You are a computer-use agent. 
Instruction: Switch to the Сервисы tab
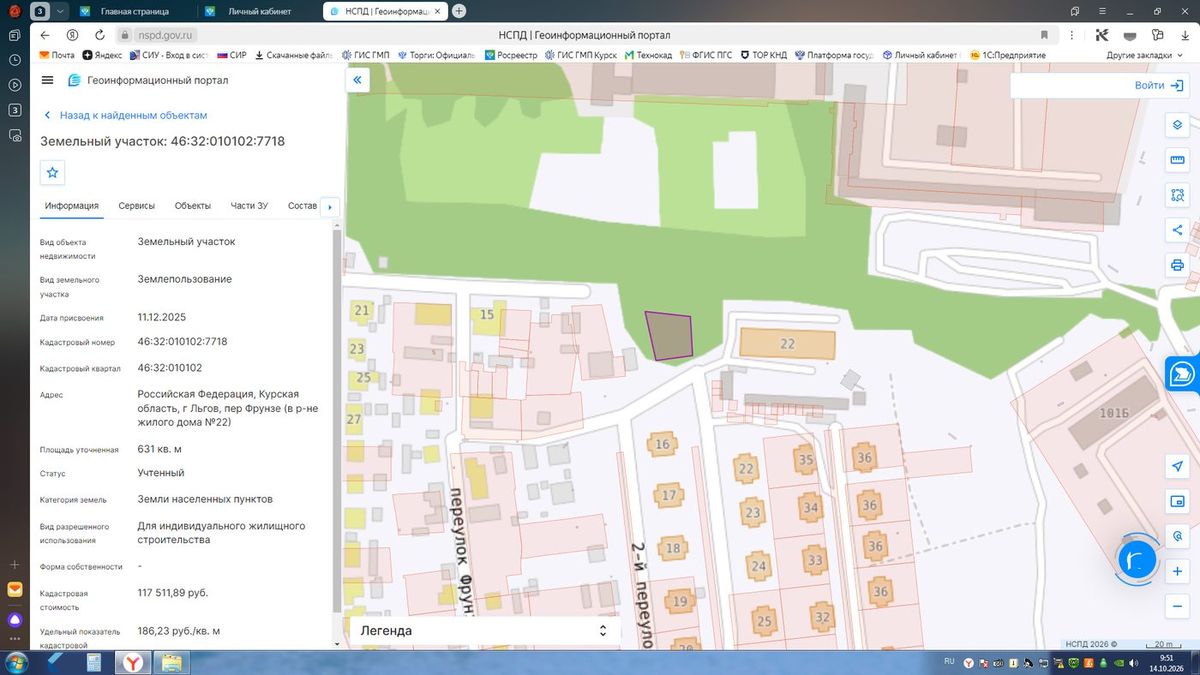click(137, 206)
